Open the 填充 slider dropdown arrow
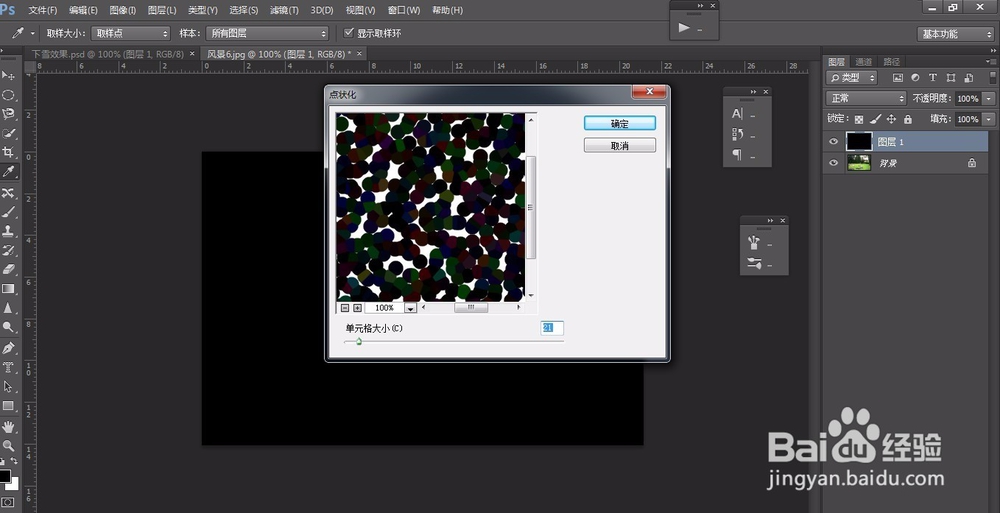The height and width of the screenshot is (513, 1000). [989, 119]
